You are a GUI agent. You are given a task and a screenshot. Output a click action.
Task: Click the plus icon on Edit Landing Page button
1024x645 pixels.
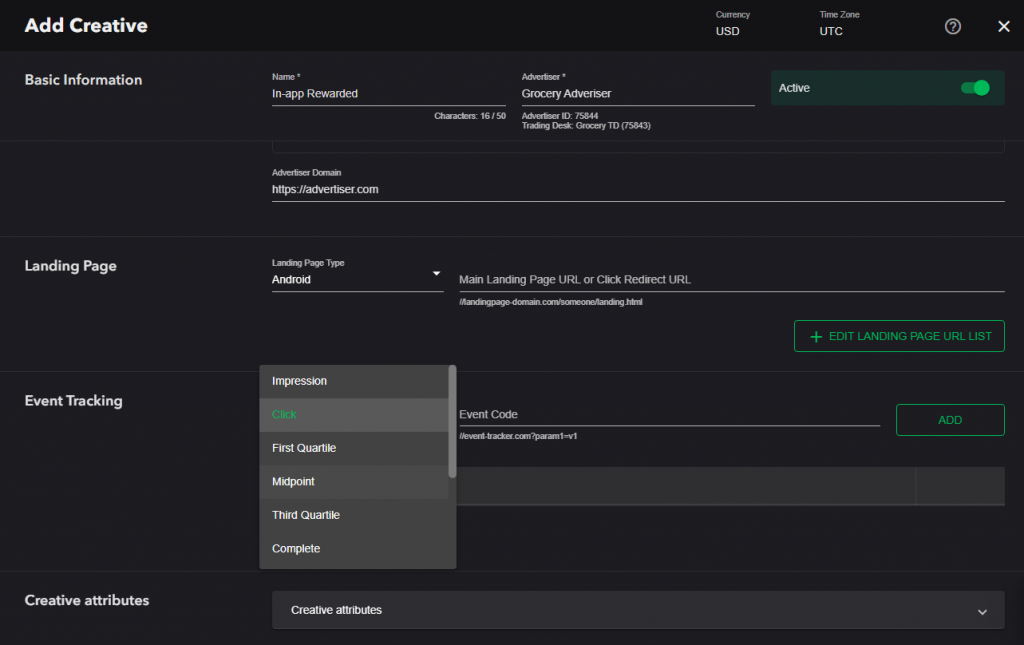point(816,337)
